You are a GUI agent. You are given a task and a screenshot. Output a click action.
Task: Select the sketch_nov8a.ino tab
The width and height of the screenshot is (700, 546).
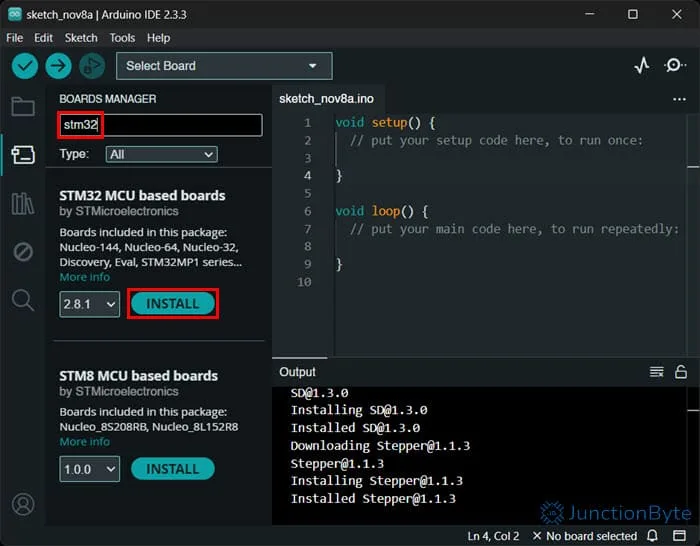[326, 99]
